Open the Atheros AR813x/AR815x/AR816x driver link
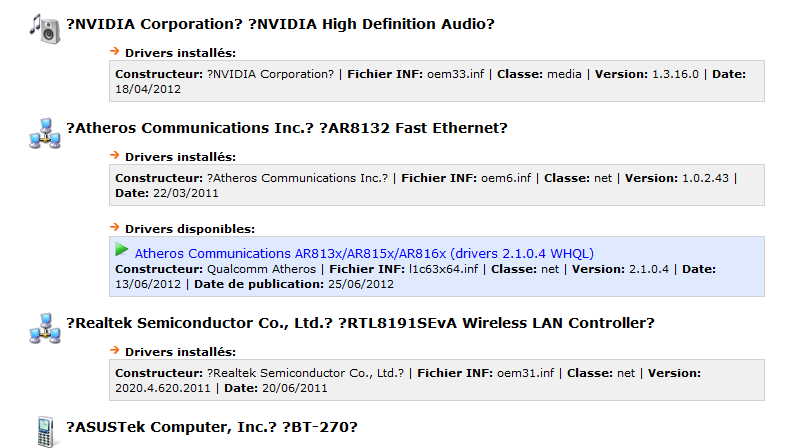791x448 pixels. tap(364, 253)
